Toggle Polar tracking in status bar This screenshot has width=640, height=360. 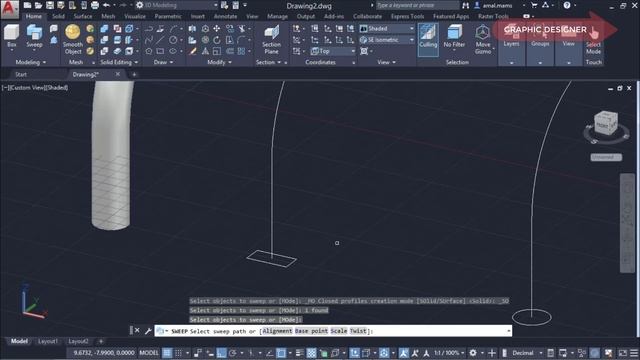233,353
